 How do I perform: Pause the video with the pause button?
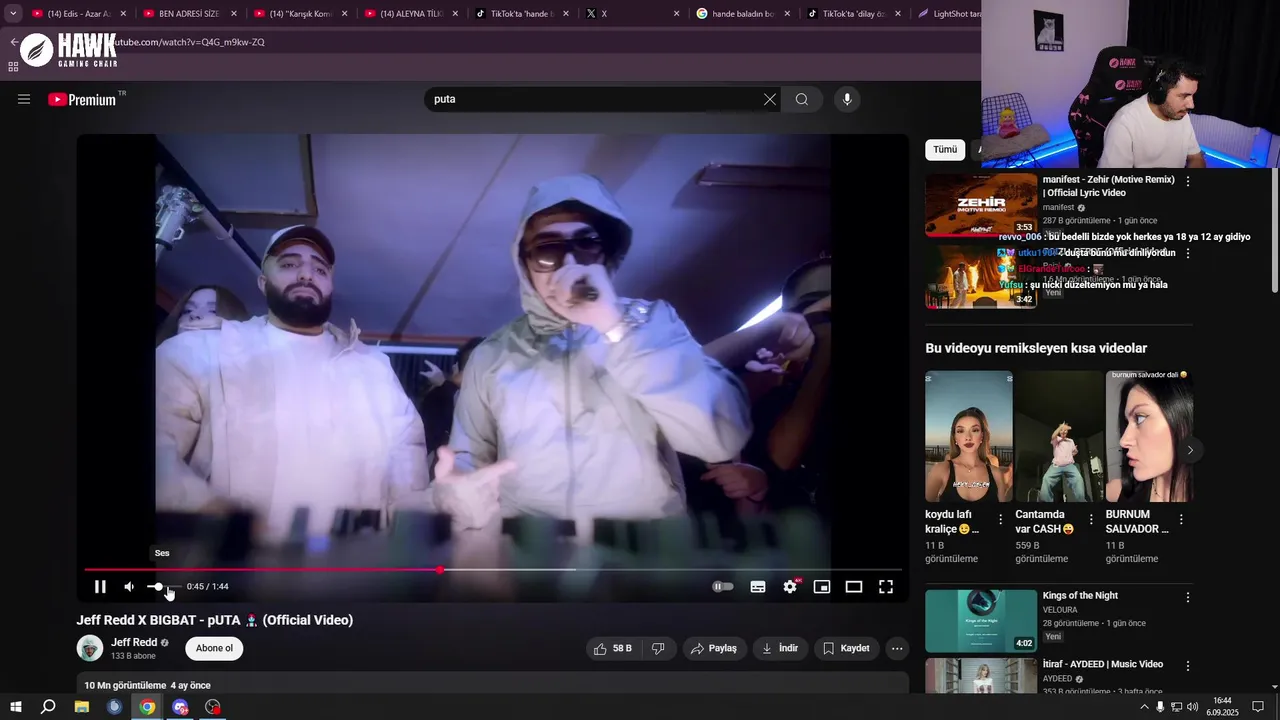coord(100,587)
